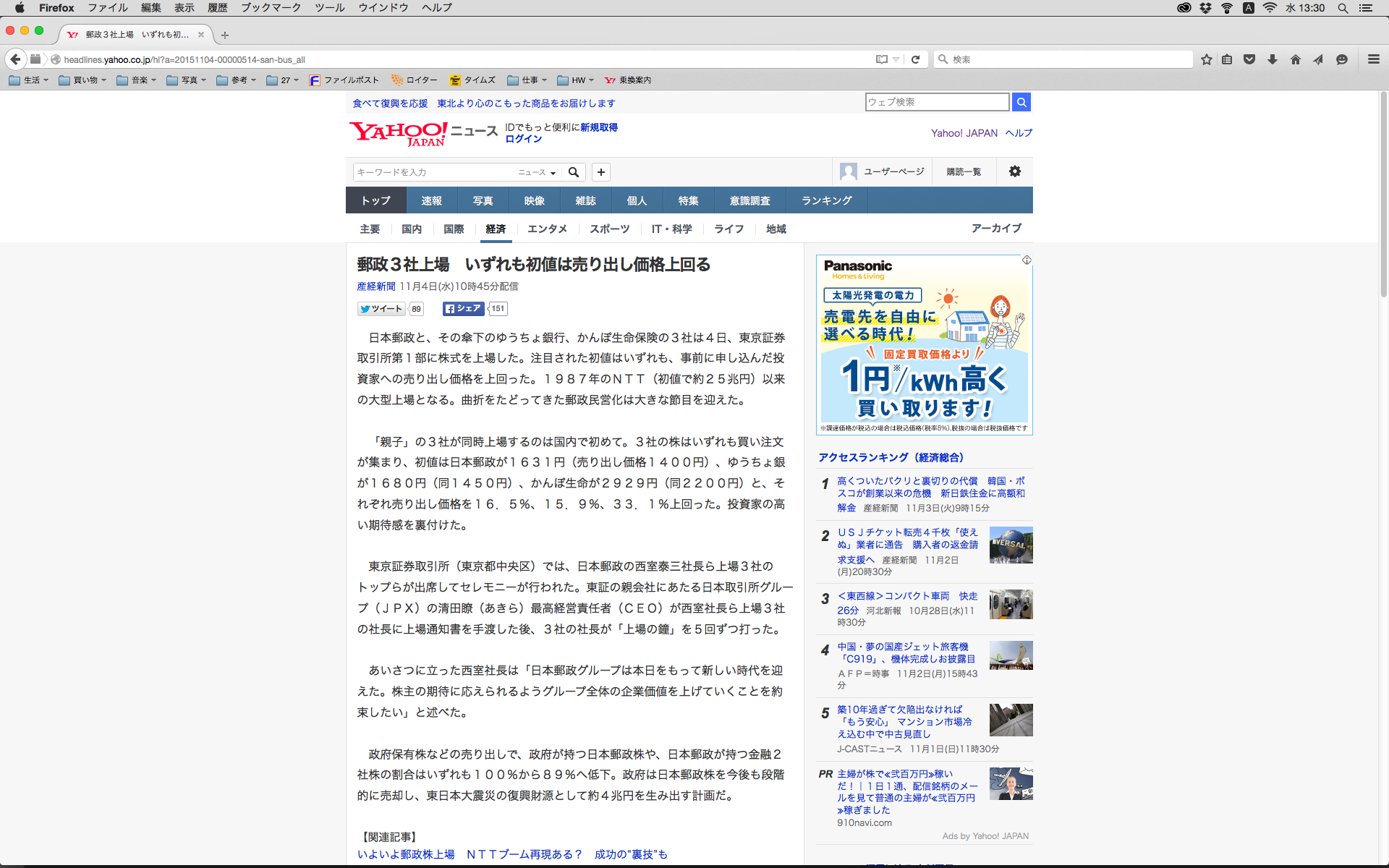Toggle reader view icon in address bar
Image resolution: width=1389 pixels, height=868 pixels.
pos(882,59)
